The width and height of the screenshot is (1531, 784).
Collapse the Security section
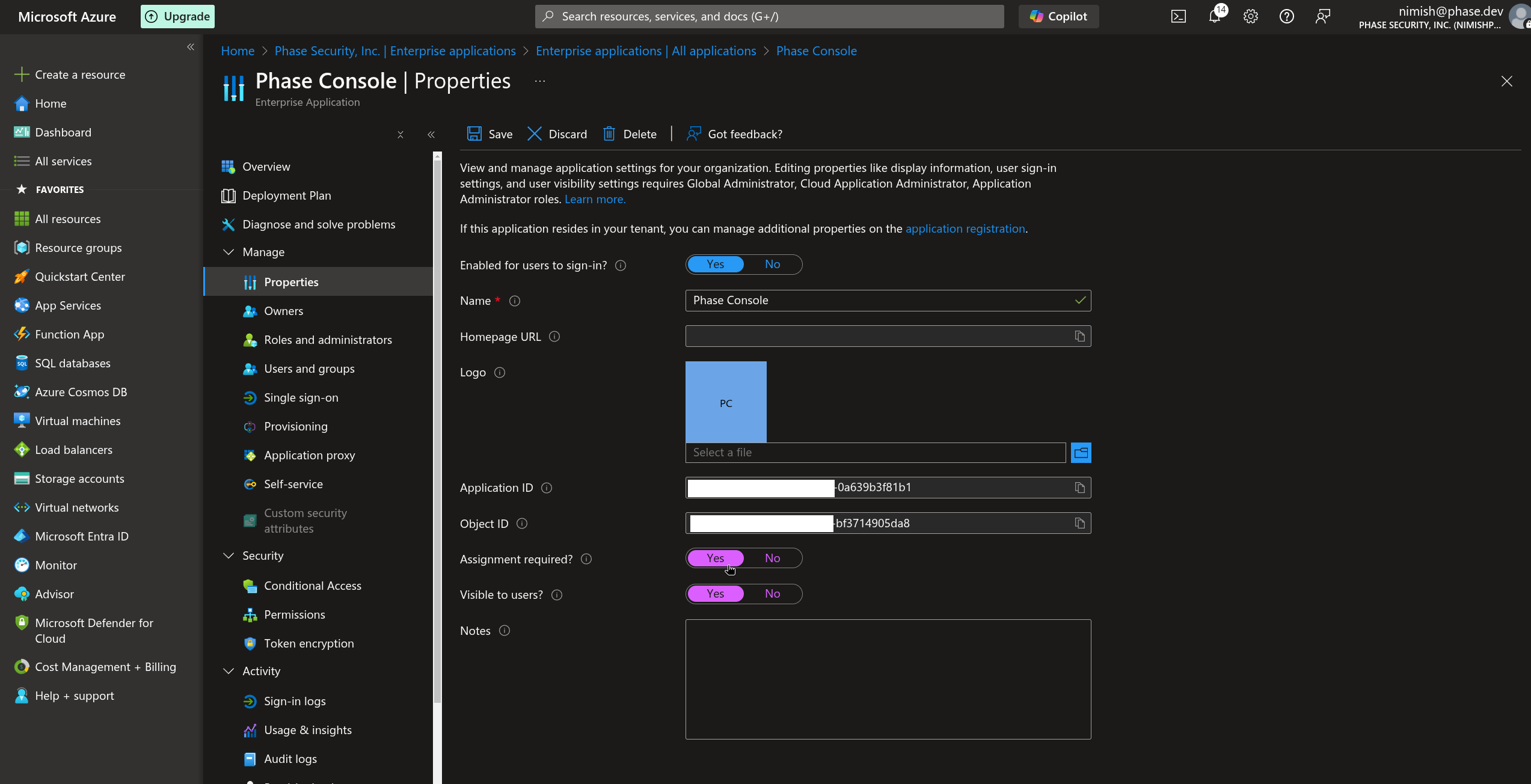pos(229,556)
